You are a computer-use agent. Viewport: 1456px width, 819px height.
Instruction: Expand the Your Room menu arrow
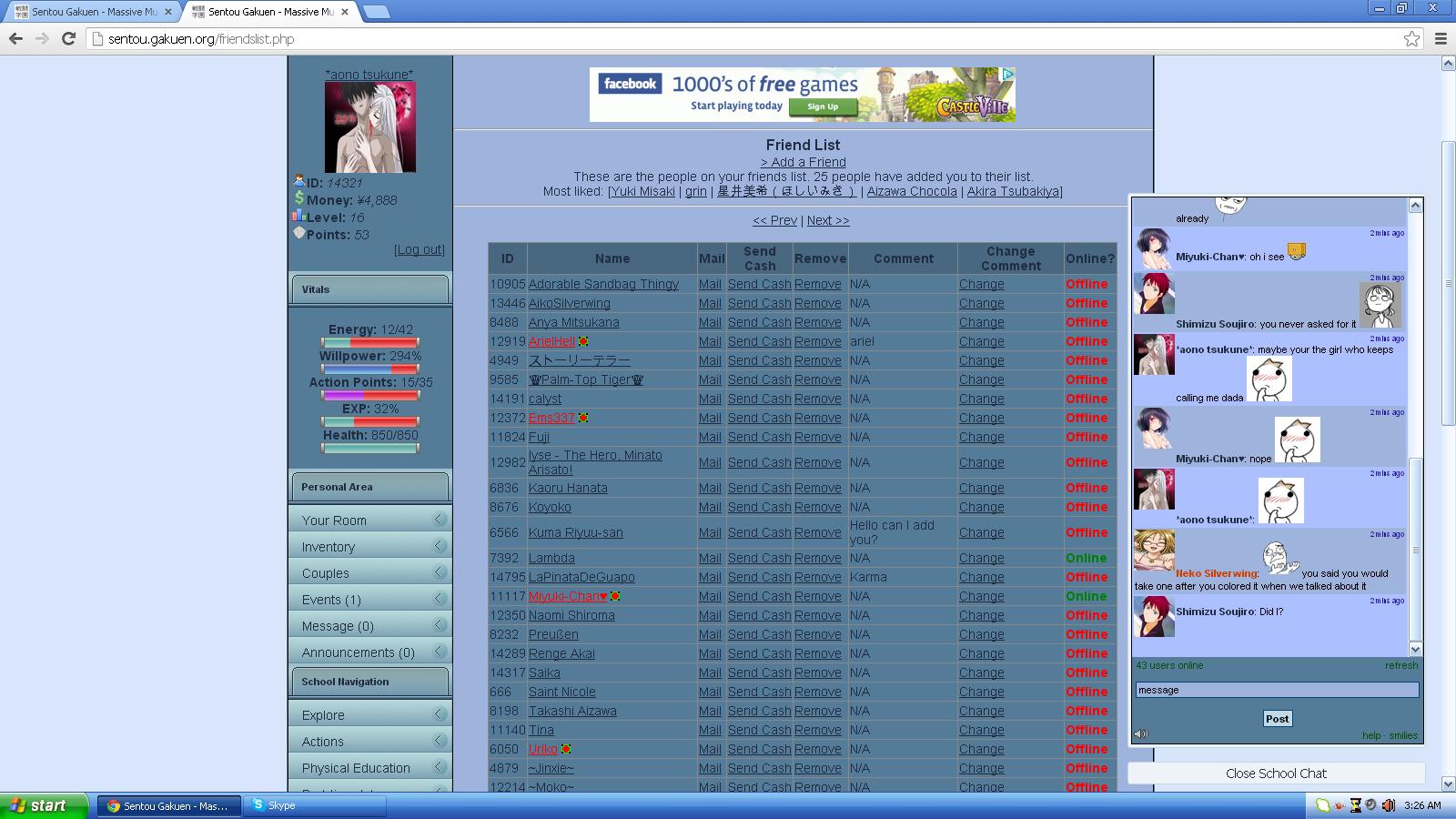point(440,520)
